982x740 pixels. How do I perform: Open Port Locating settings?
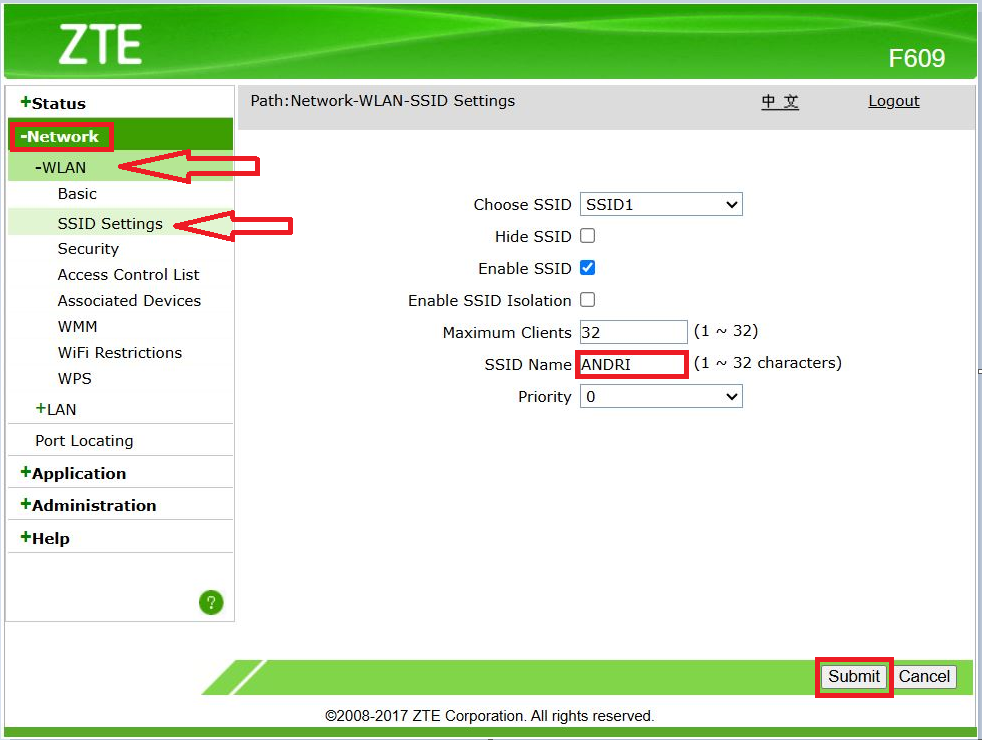coord(83,440)
